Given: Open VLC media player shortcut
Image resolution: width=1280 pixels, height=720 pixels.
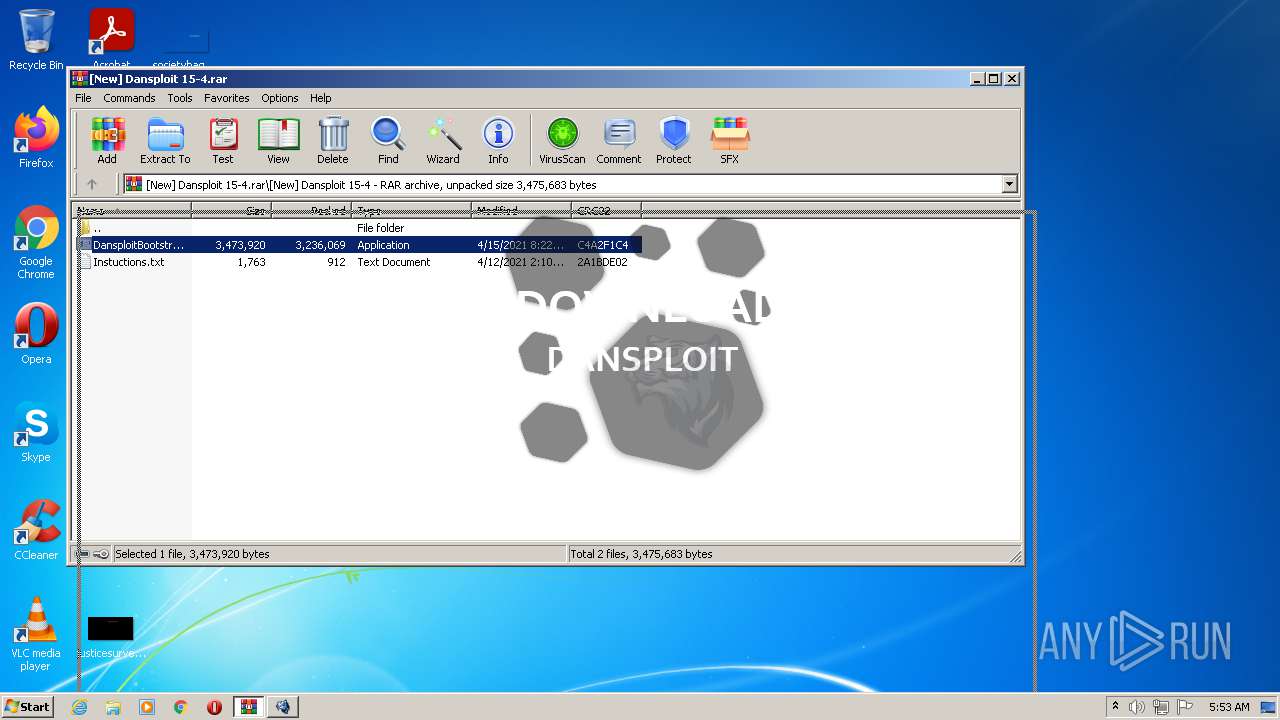Looking at the screenshot, I should [x=36, y=634].
